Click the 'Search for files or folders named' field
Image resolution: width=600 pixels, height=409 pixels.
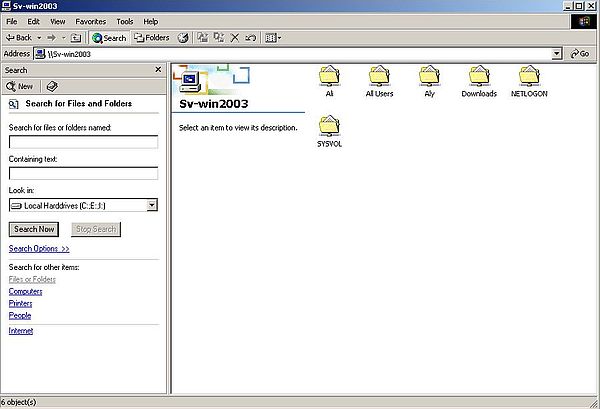click(83, 142)
